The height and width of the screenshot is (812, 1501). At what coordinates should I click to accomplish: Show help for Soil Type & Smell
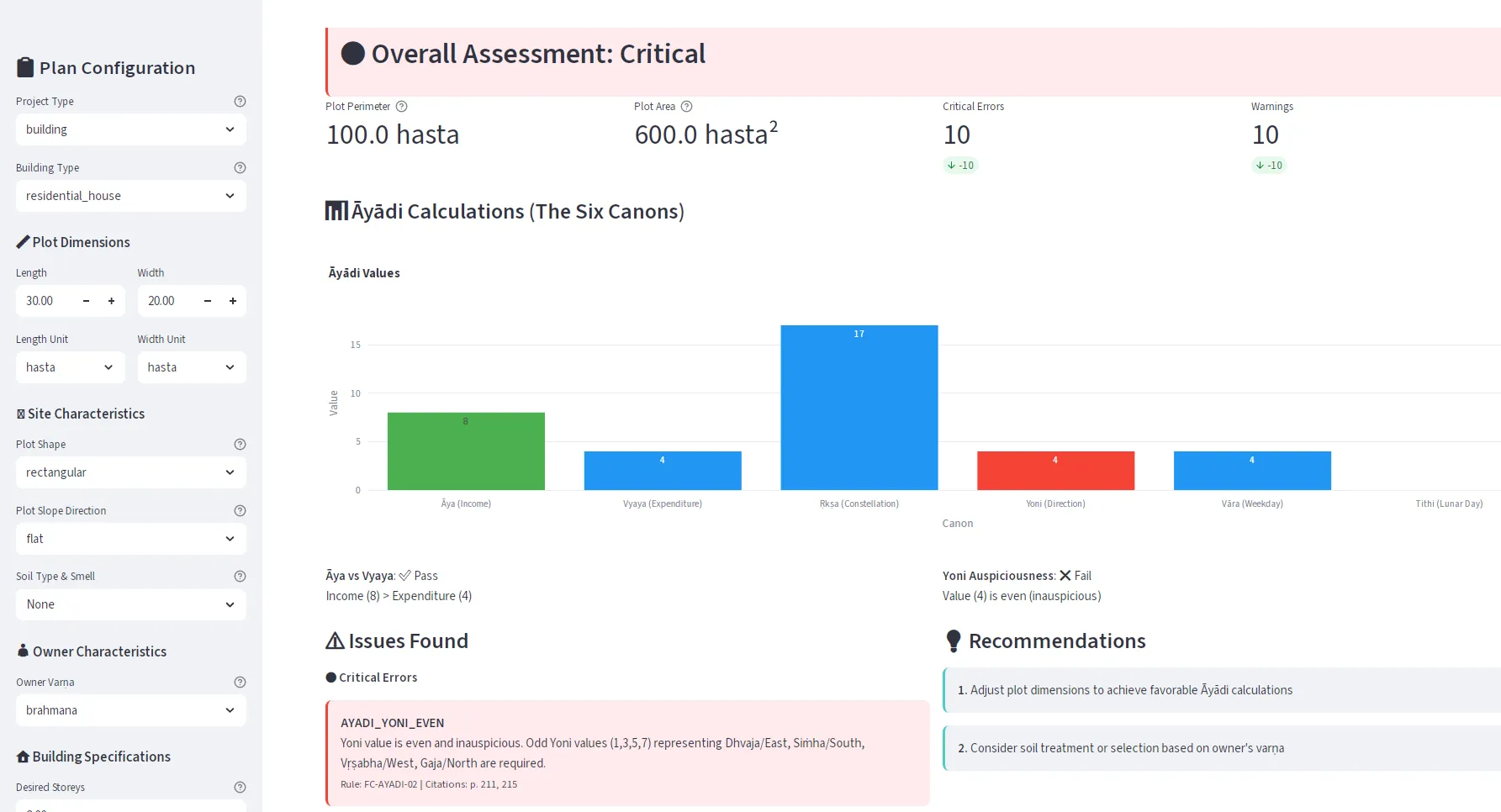click(240, 576)
